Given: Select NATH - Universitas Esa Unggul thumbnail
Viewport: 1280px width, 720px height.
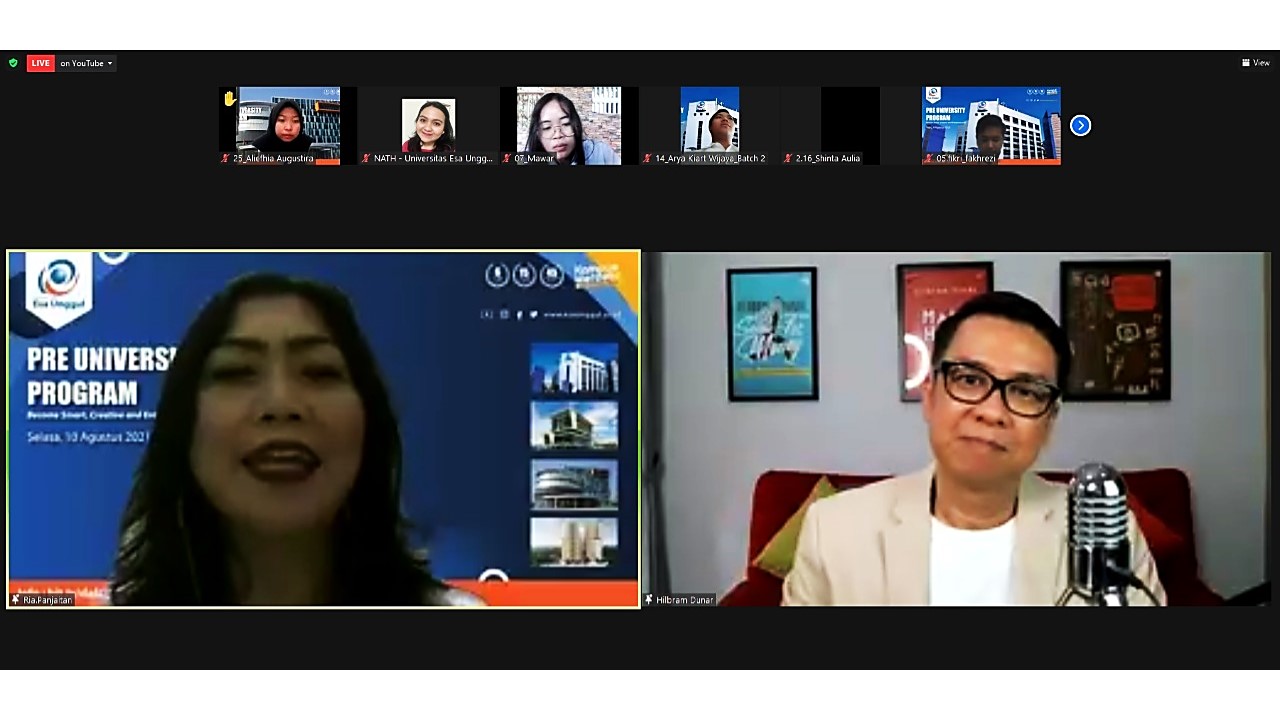Looking at the screenshot, I should 428,125.
